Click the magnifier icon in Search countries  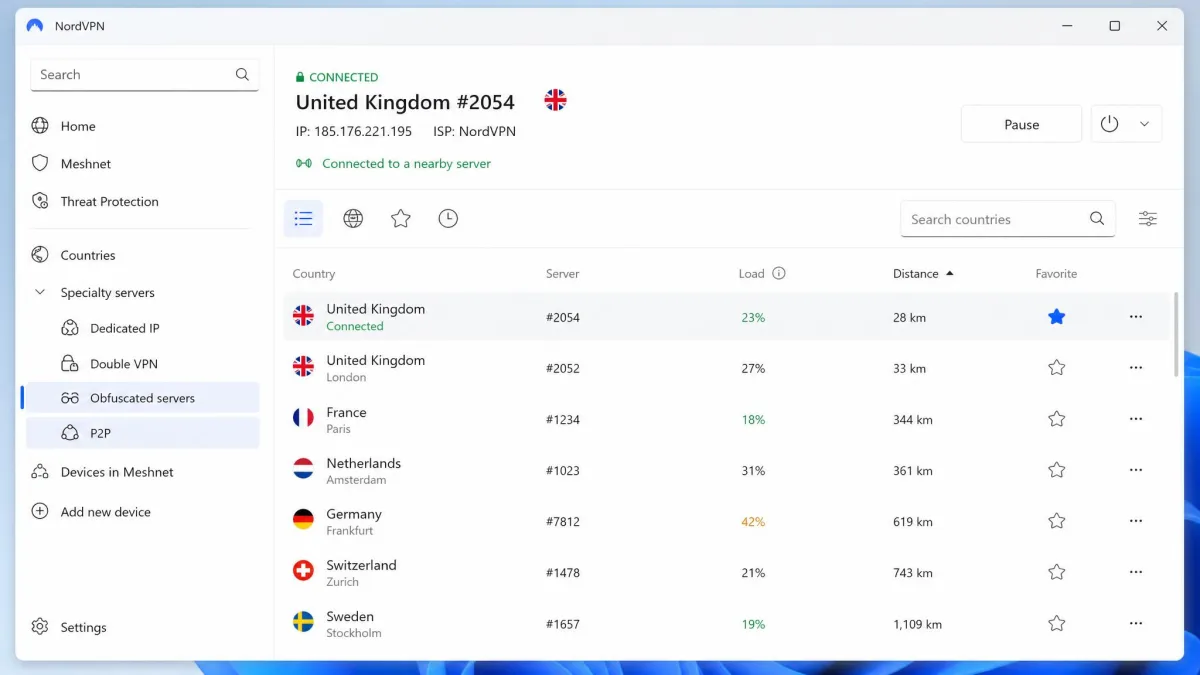tap(1097, 219)
